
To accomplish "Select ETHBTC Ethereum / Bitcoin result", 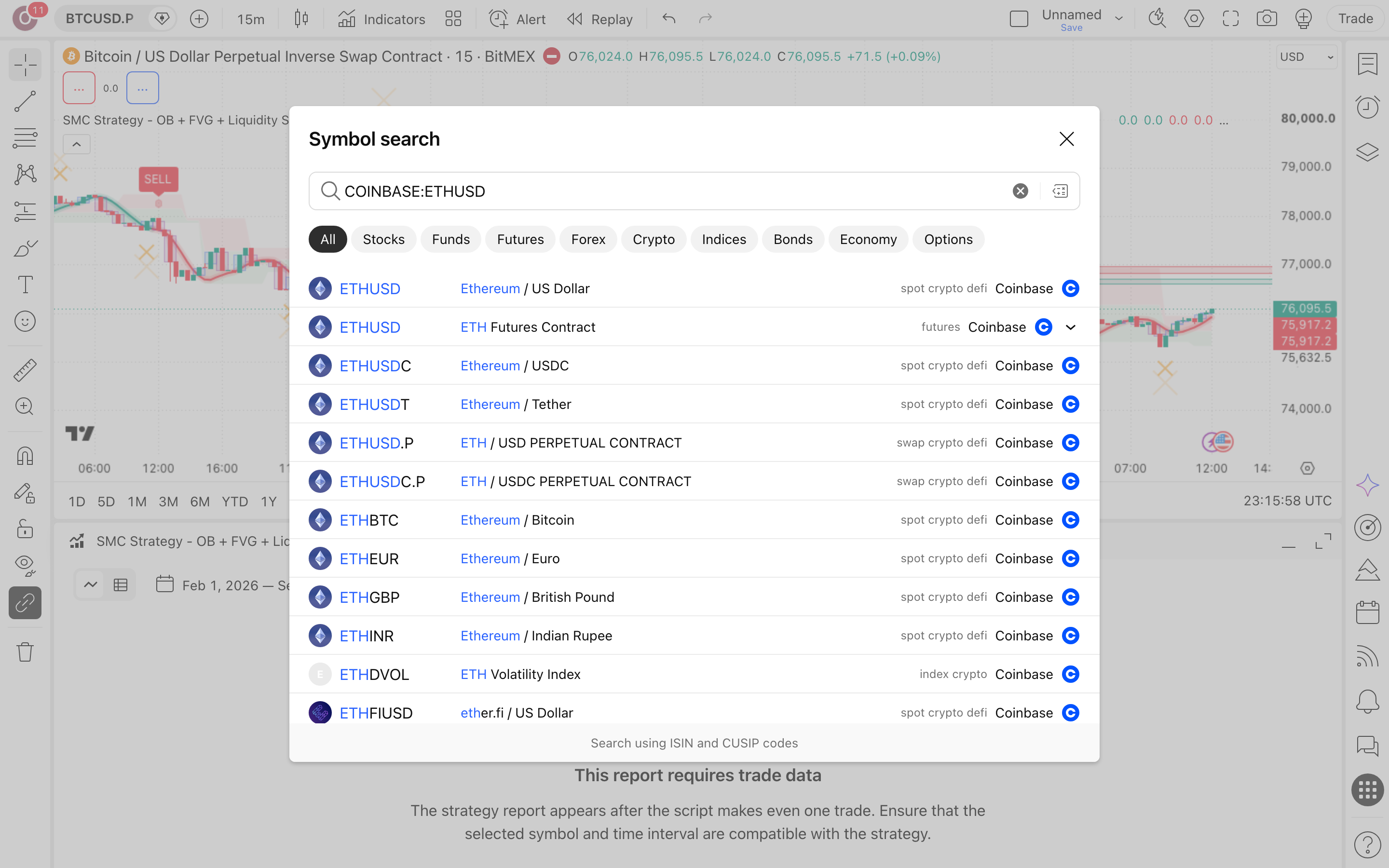I will (694, 520).
